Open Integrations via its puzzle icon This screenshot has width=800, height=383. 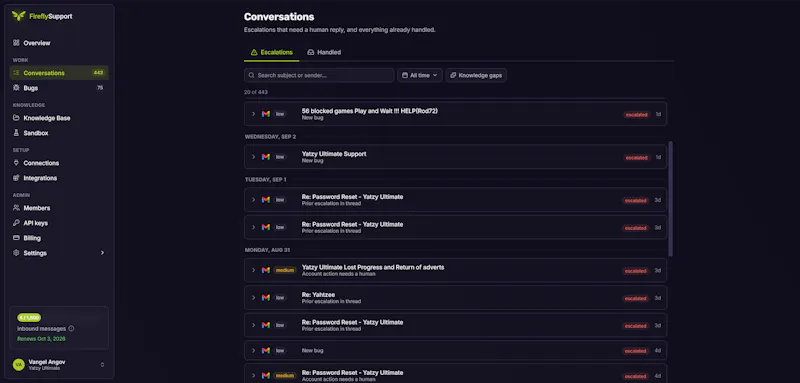click(16, 178)
